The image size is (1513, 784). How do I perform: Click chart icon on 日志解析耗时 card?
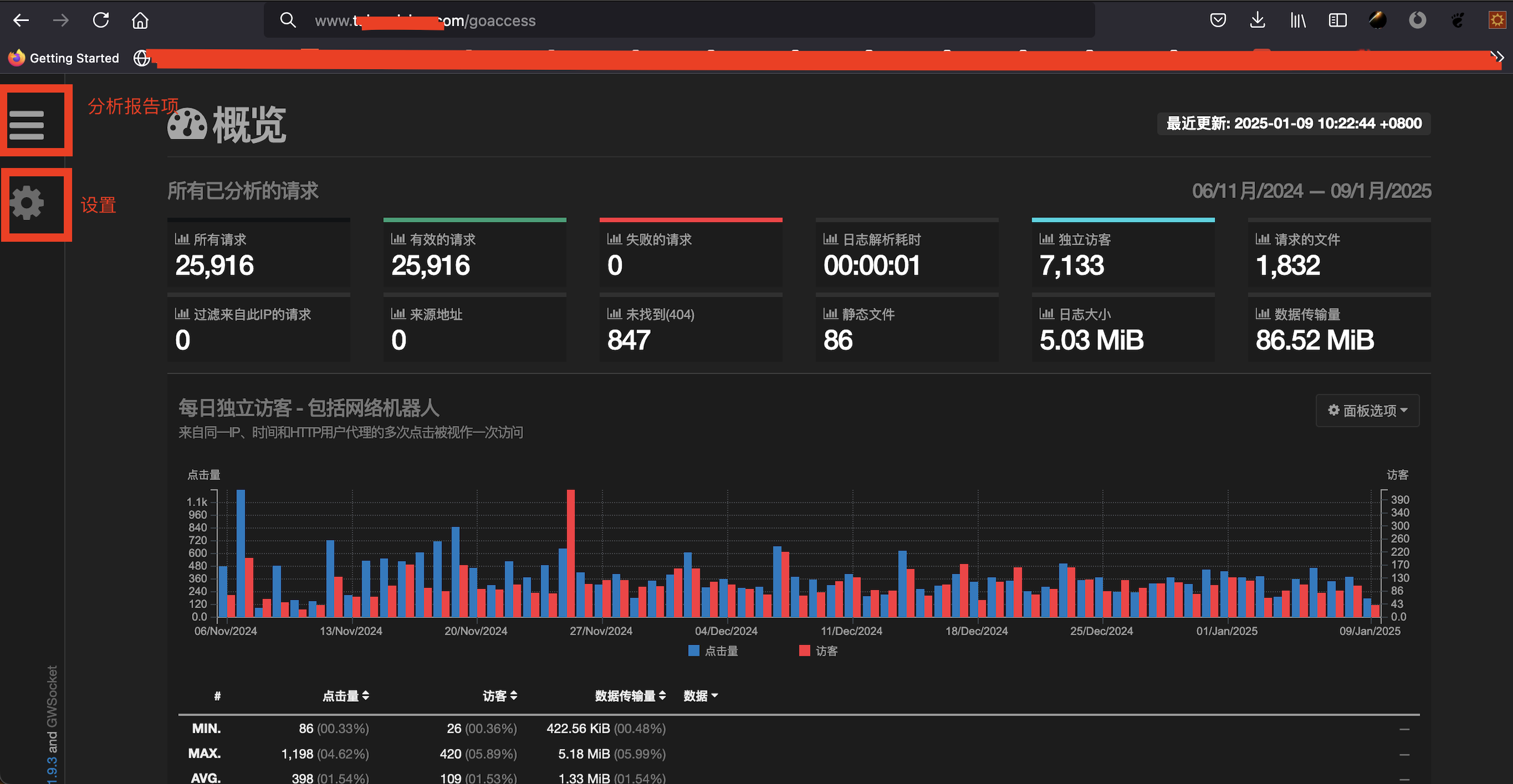[830, 239]
